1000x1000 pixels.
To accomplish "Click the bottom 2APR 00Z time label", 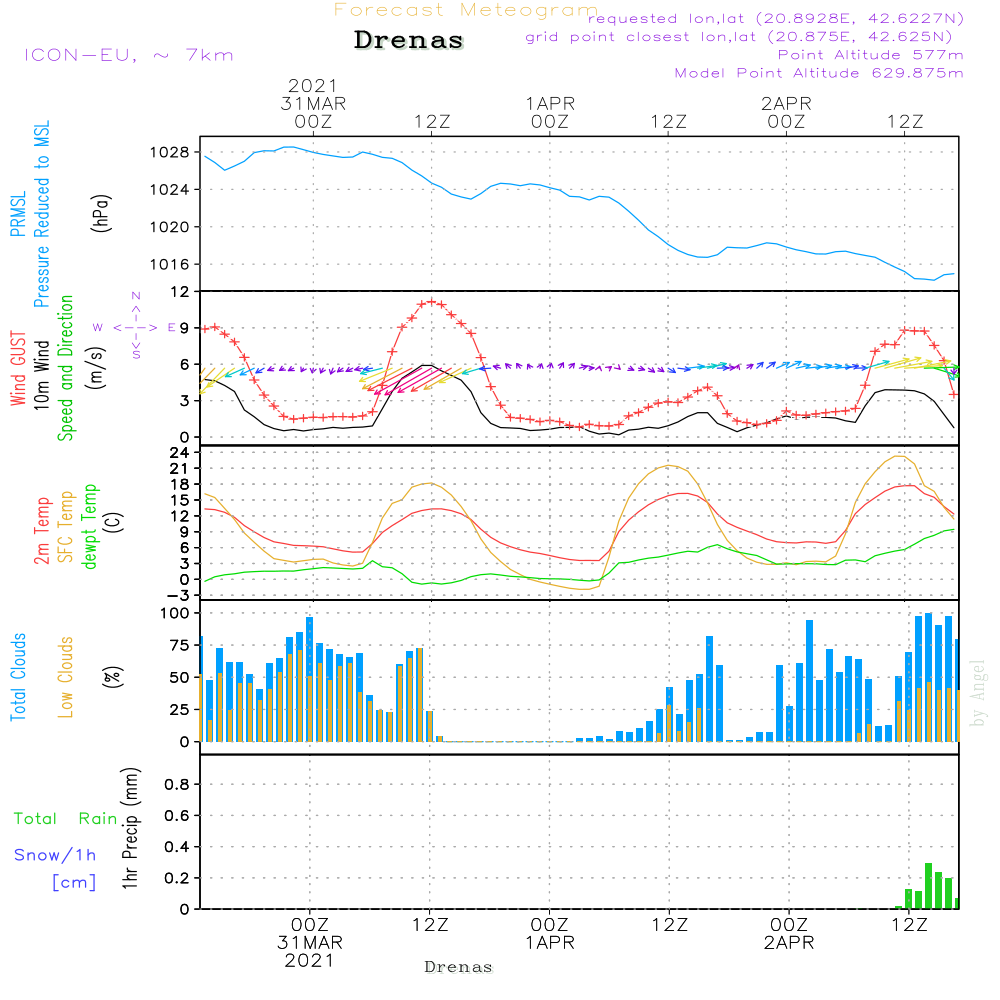I will point(788,934).
